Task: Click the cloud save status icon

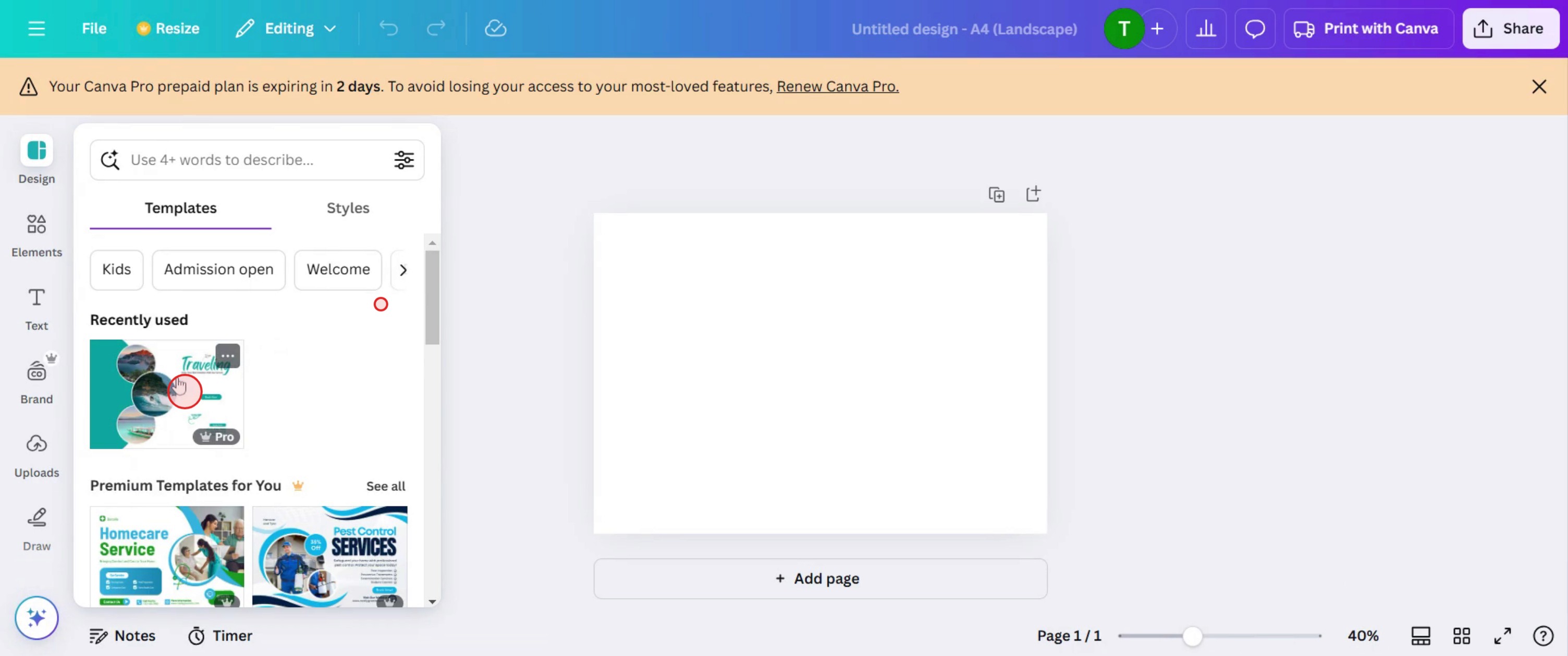Action: [495, 29]
